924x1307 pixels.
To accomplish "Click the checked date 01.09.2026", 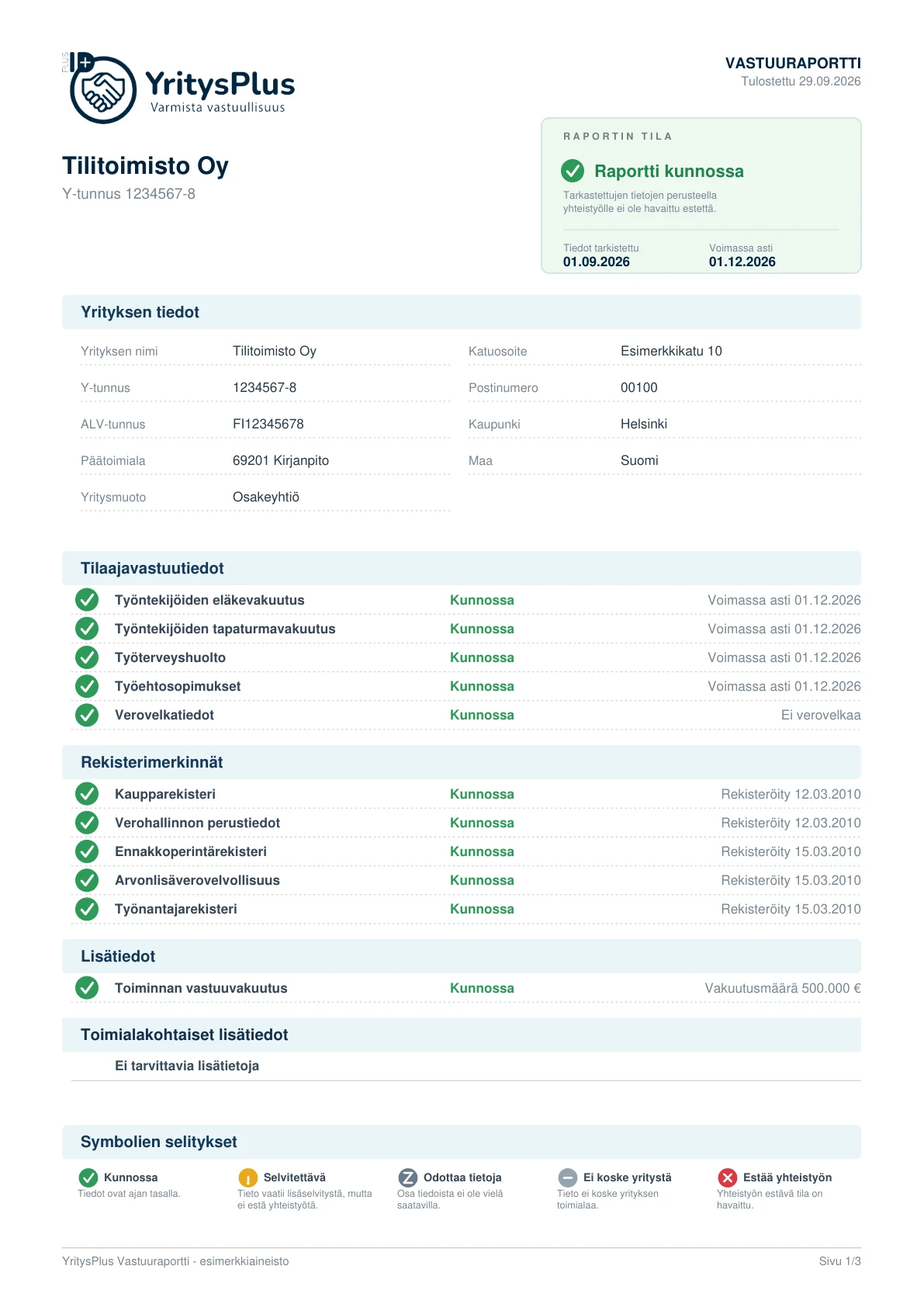I will tap(597, 262).
